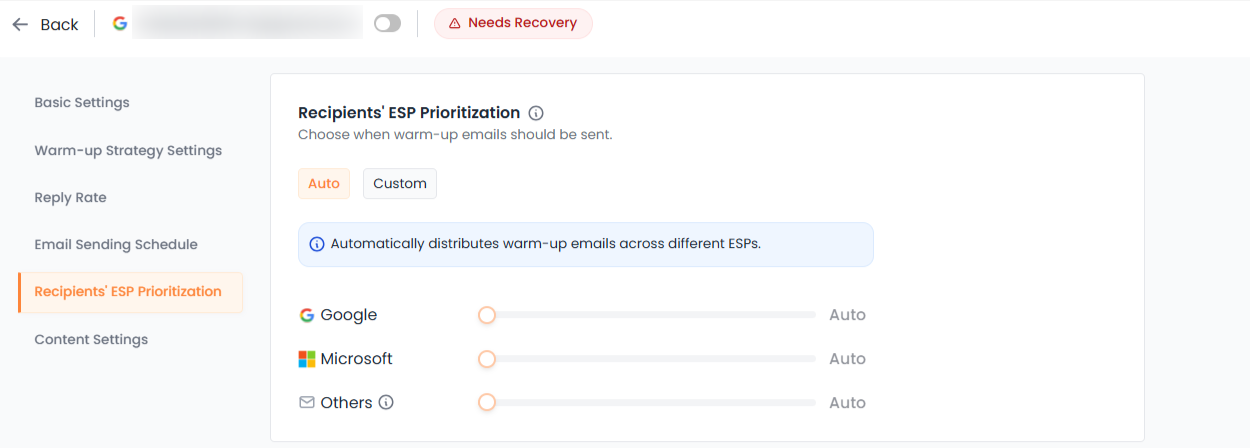Toggle the account warm-up switch

387,23
